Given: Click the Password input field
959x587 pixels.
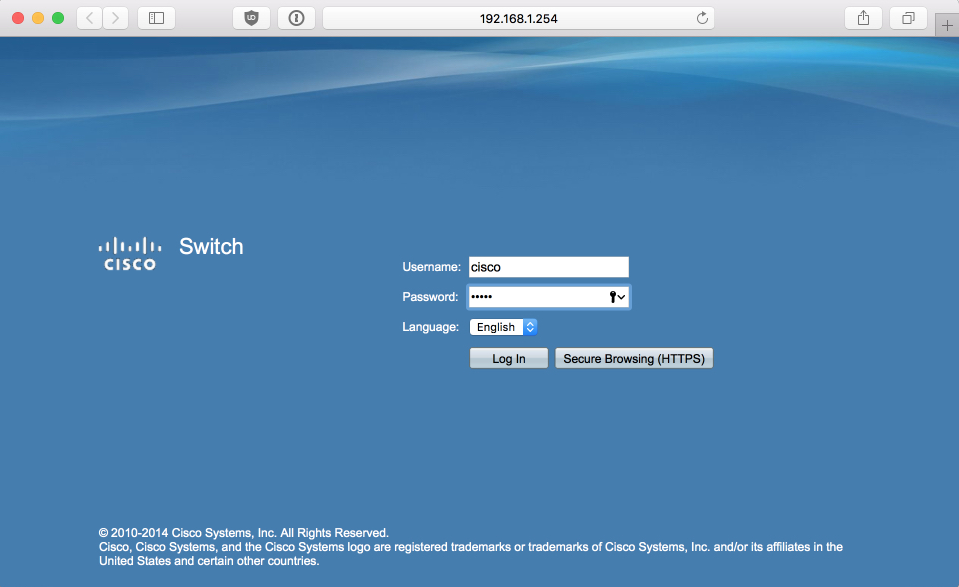Looking at the screenshot, I should coord(549,297).
